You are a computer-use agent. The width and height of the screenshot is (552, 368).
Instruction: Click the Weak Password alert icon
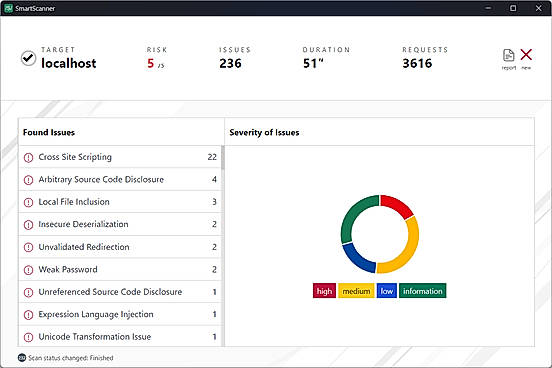pos(28,270)
